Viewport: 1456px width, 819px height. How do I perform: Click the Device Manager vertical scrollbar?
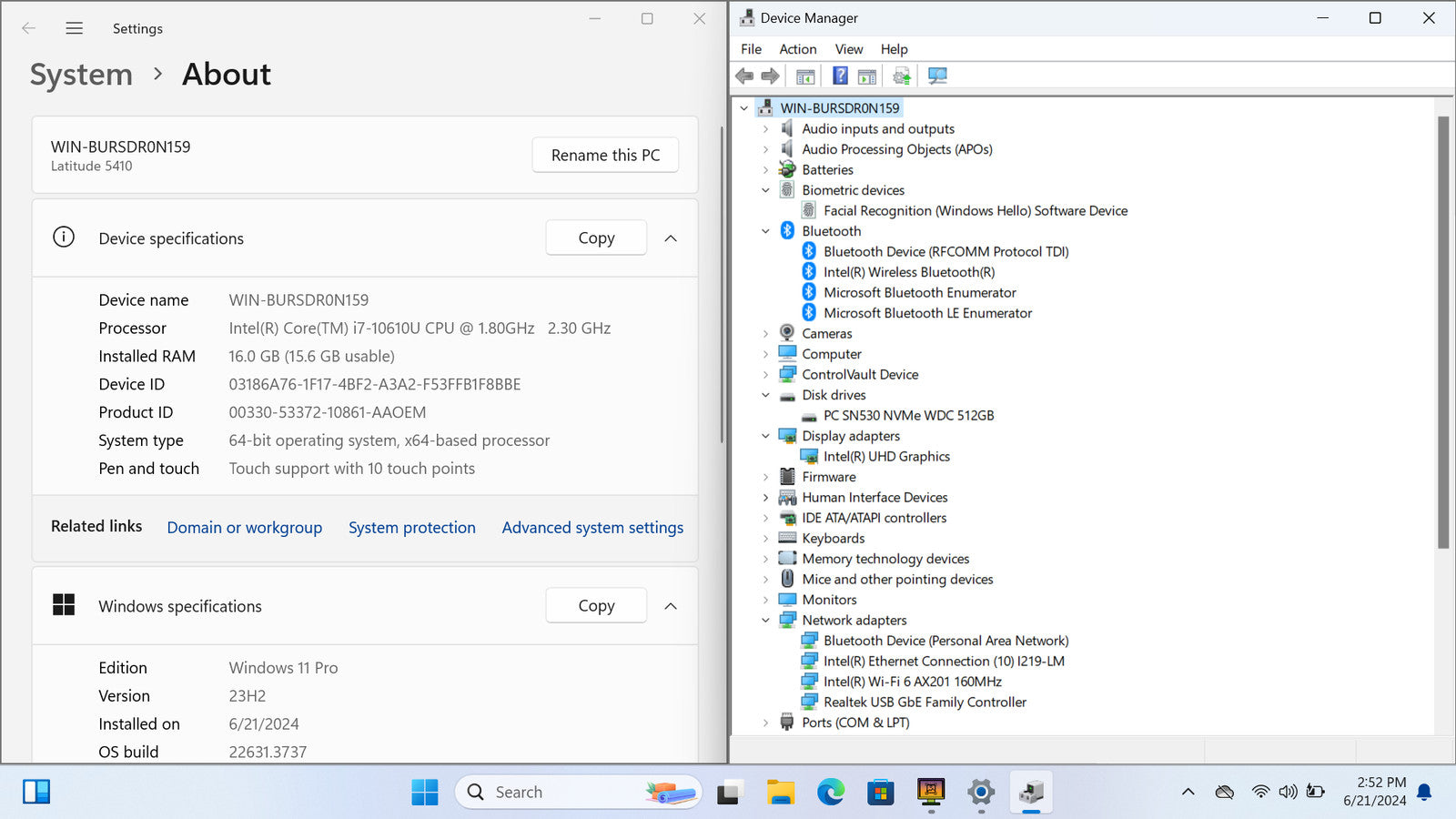(x=1443, y=332)
